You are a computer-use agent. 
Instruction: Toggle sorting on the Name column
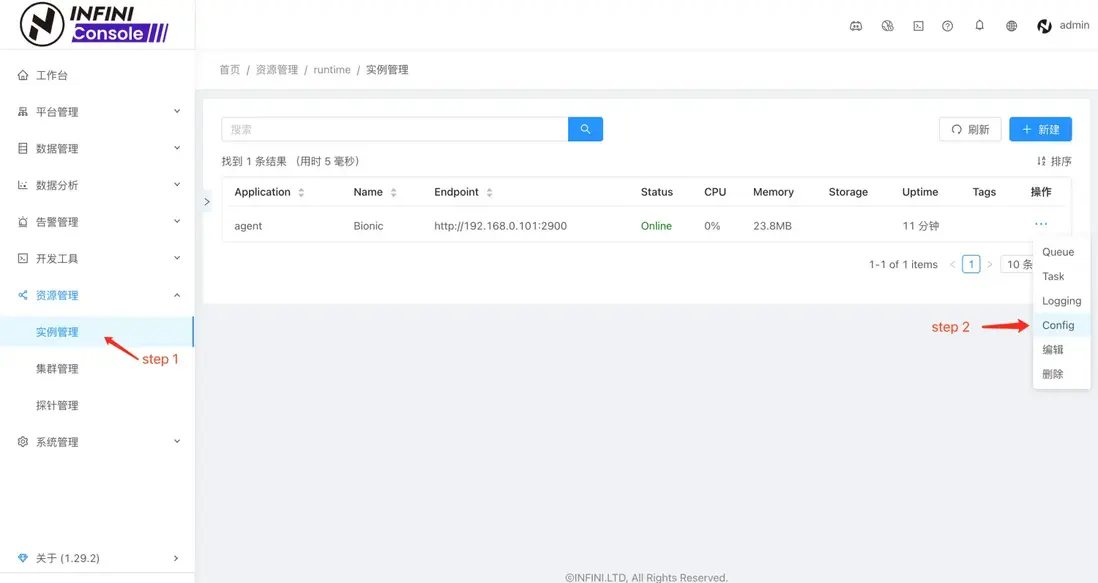pyautogui.click(x=394, y=192)
